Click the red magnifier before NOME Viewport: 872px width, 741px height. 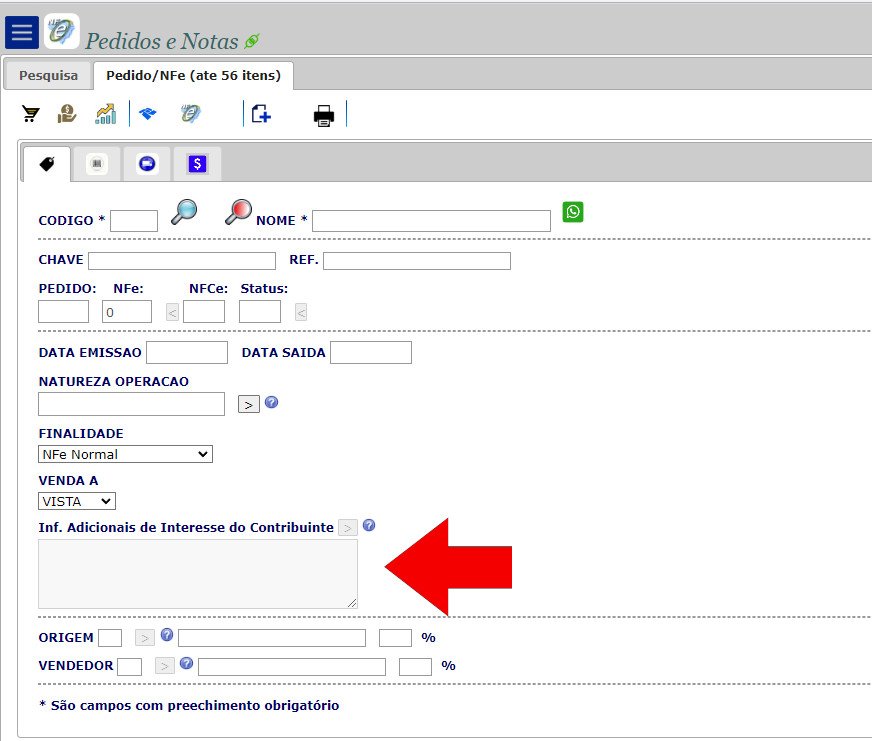(238, 212)
